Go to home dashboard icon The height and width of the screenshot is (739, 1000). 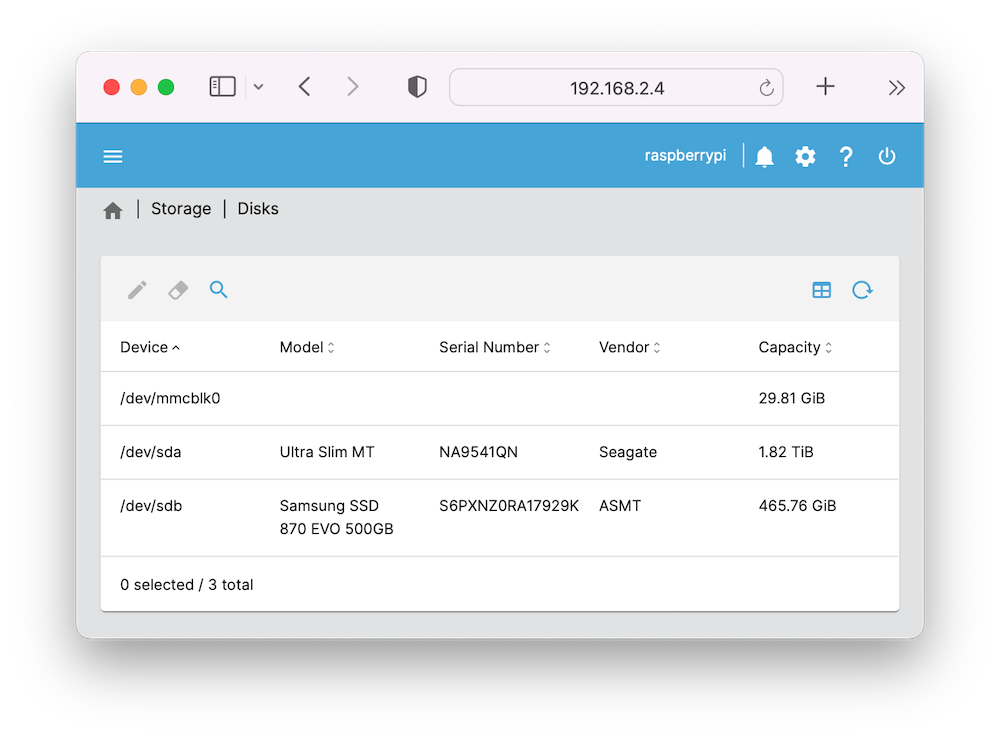coord(113,210)
